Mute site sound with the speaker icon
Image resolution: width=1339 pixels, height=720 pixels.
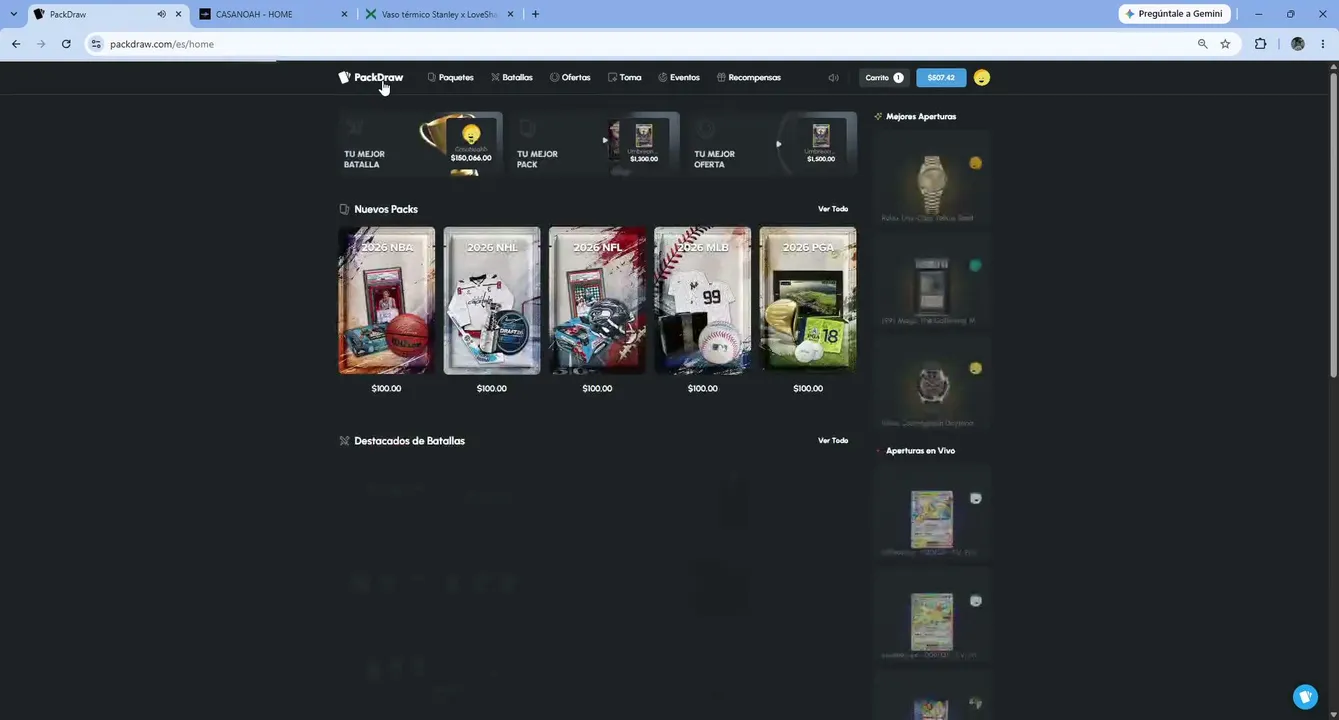[834, 77]
